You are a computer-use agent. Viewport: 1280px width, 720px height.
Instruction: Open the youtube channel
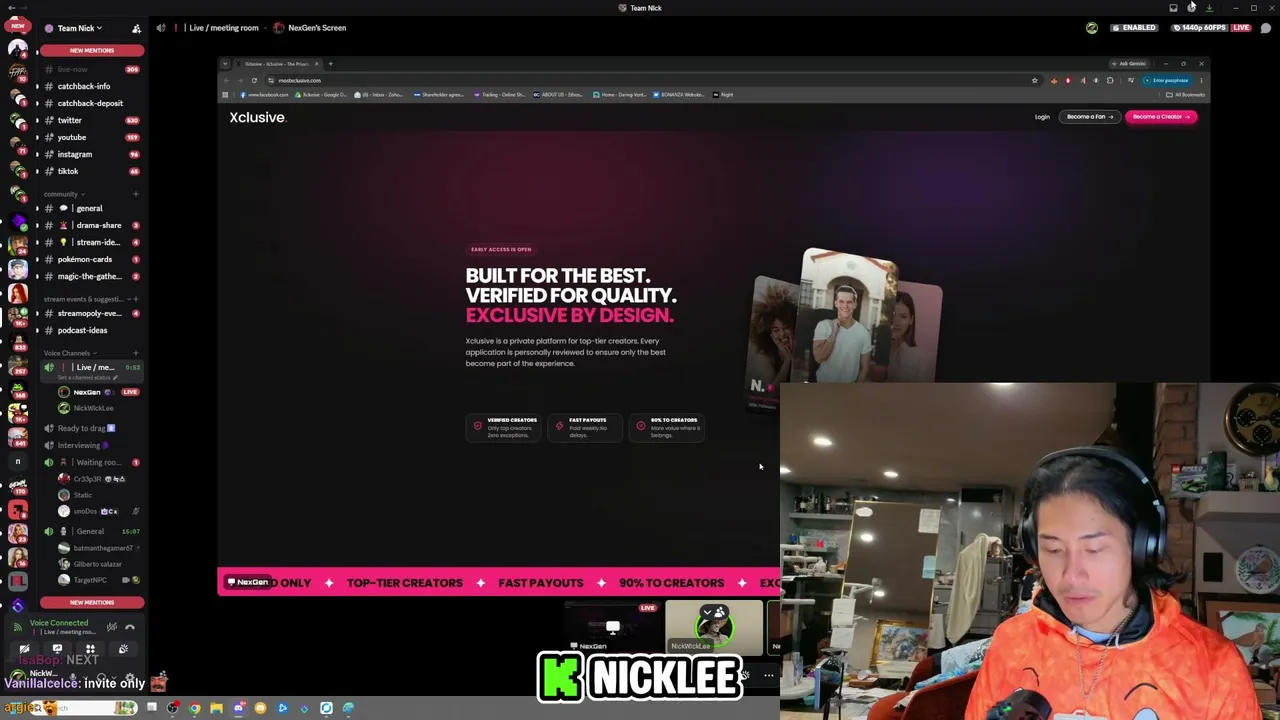point(91,137)
